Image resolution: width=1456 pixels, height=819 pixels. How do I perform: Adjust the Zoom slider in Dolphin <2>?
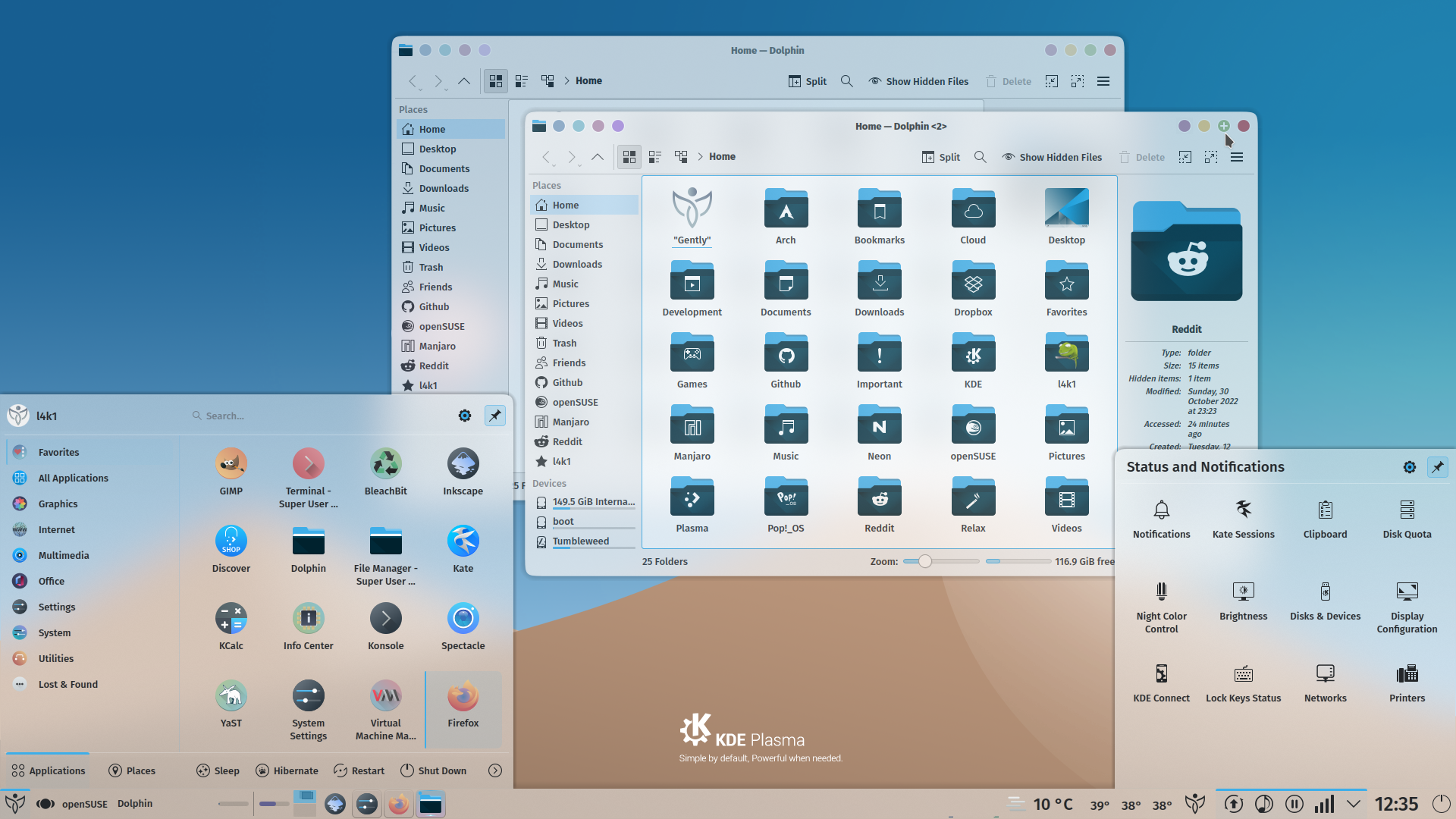point(941,561)
